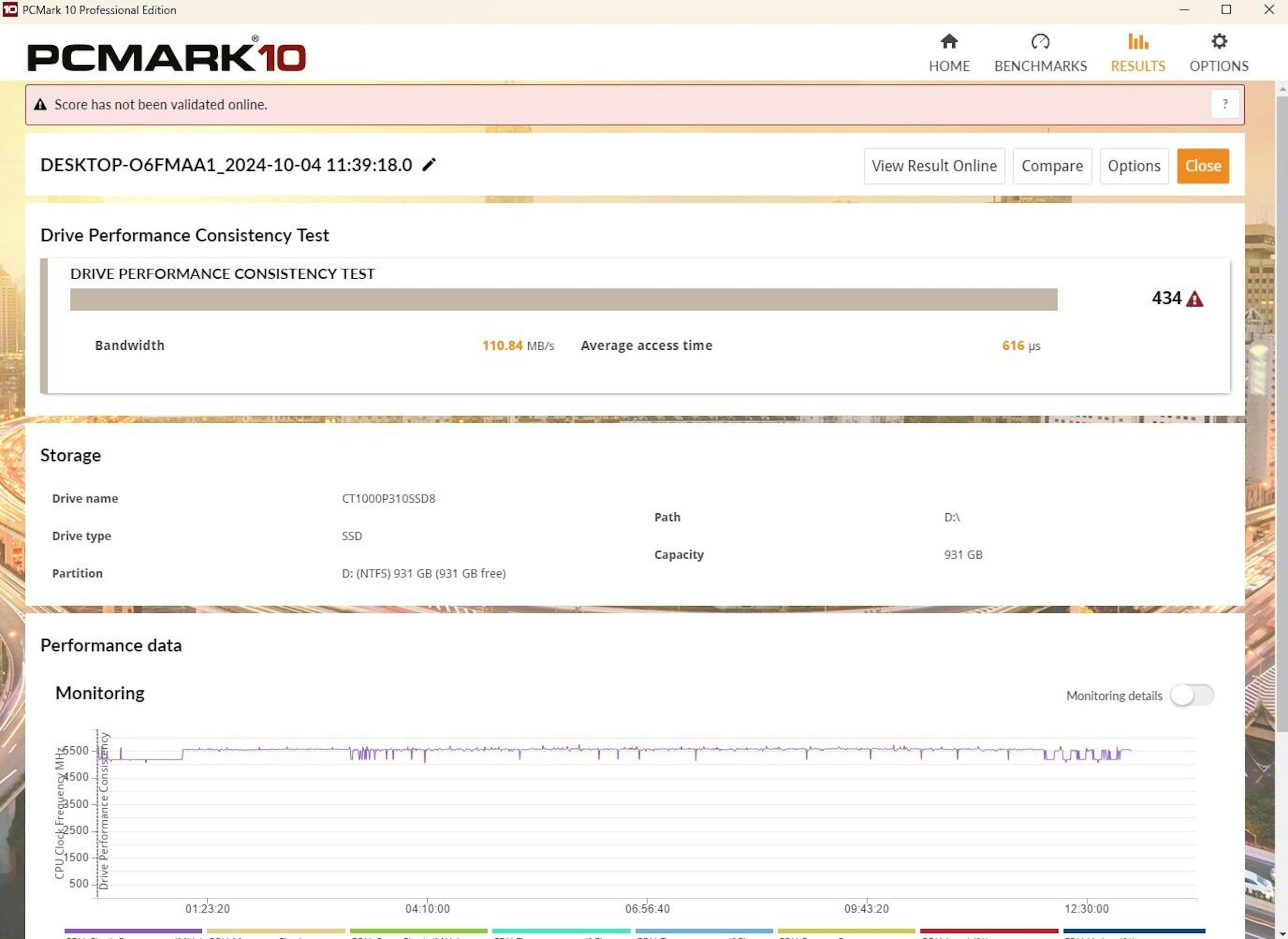Click the dark blue legend bar below chart
Image resolution: width=1288 pixels, height=939 pixels.
click(1134, 931)
